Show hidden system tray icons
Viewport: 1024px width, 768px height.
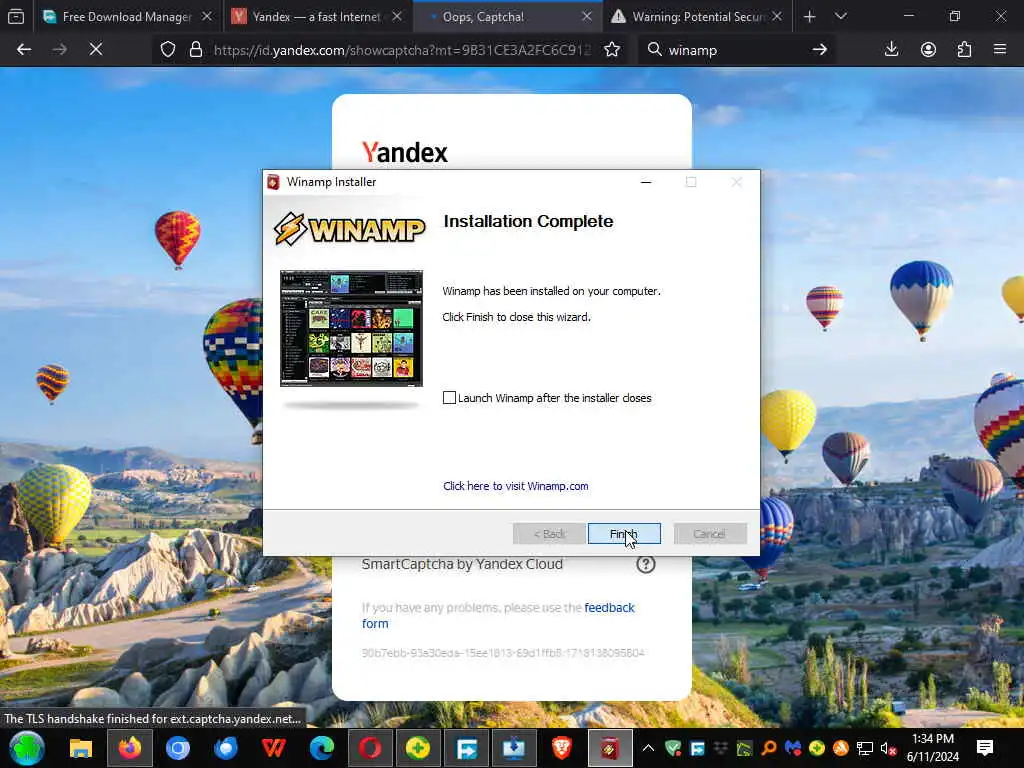[x=648, y=748]
